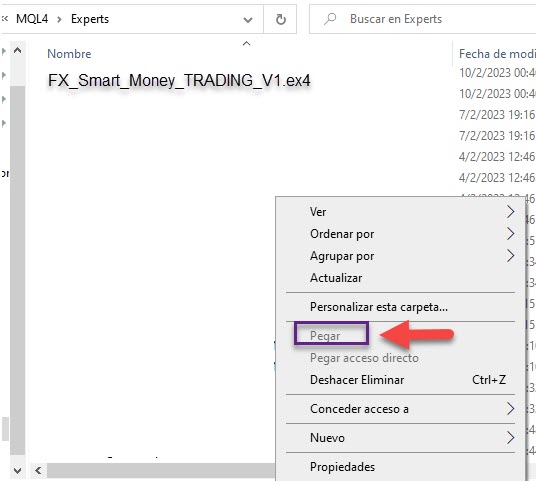The image size is (536, 481).
Task: Click the search magnifier icon
Action: coord(330,19)
